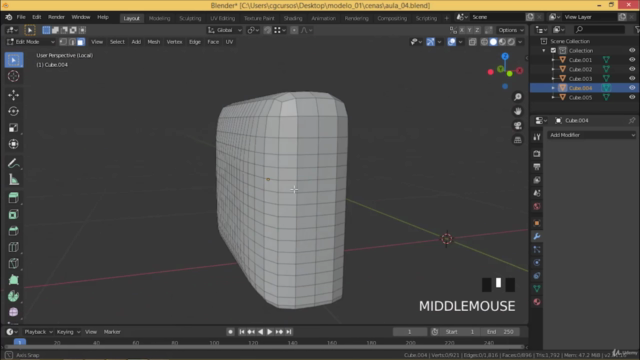Click the pan view hand icon

point(518,111)
